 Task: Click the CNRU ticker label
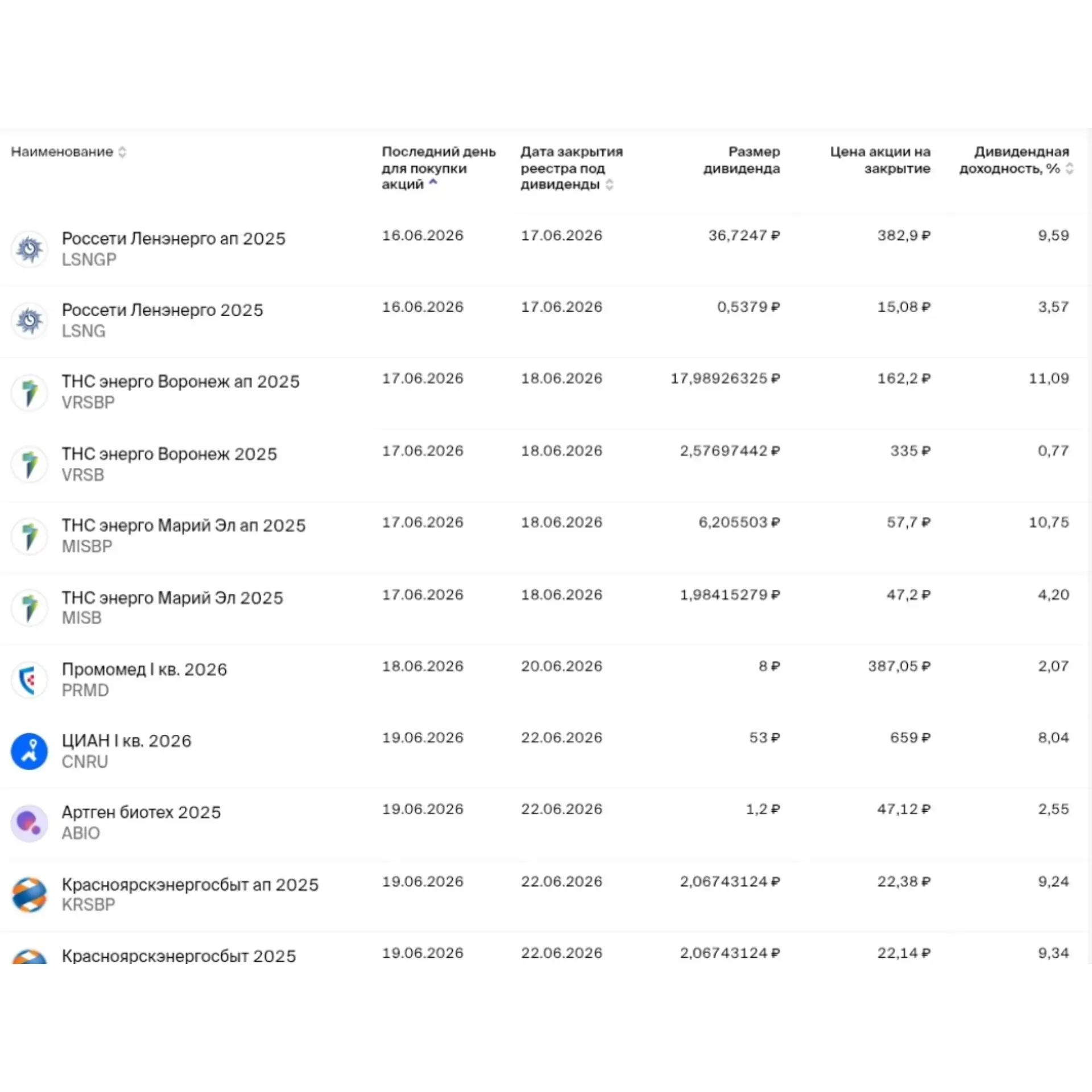coord(85,762)
